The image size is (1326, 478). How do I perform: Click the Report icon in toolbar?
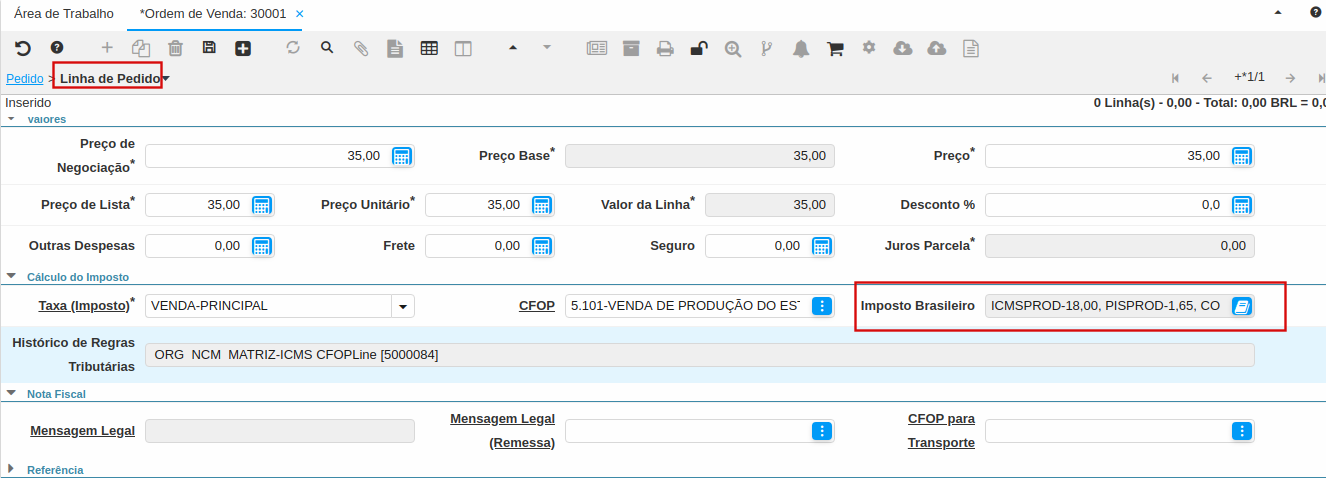[395, 48]
